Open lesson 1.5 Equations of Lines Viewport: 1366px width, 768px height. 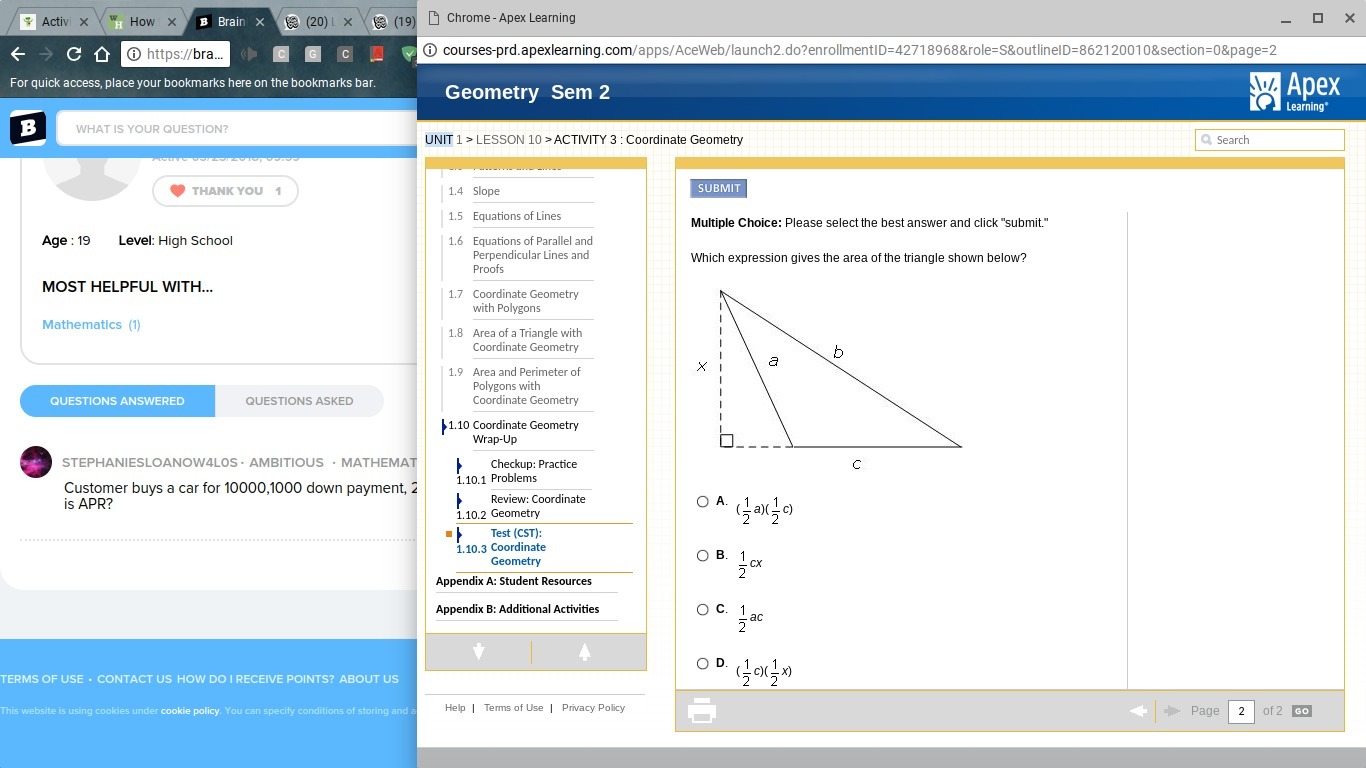click(x=517, y=216)
